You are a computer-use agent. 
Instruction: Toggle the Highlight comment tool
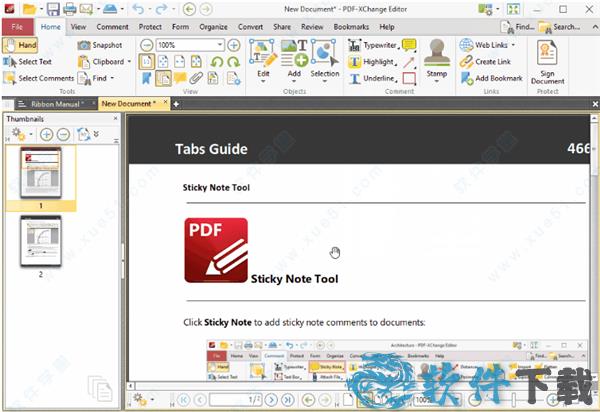371,62
